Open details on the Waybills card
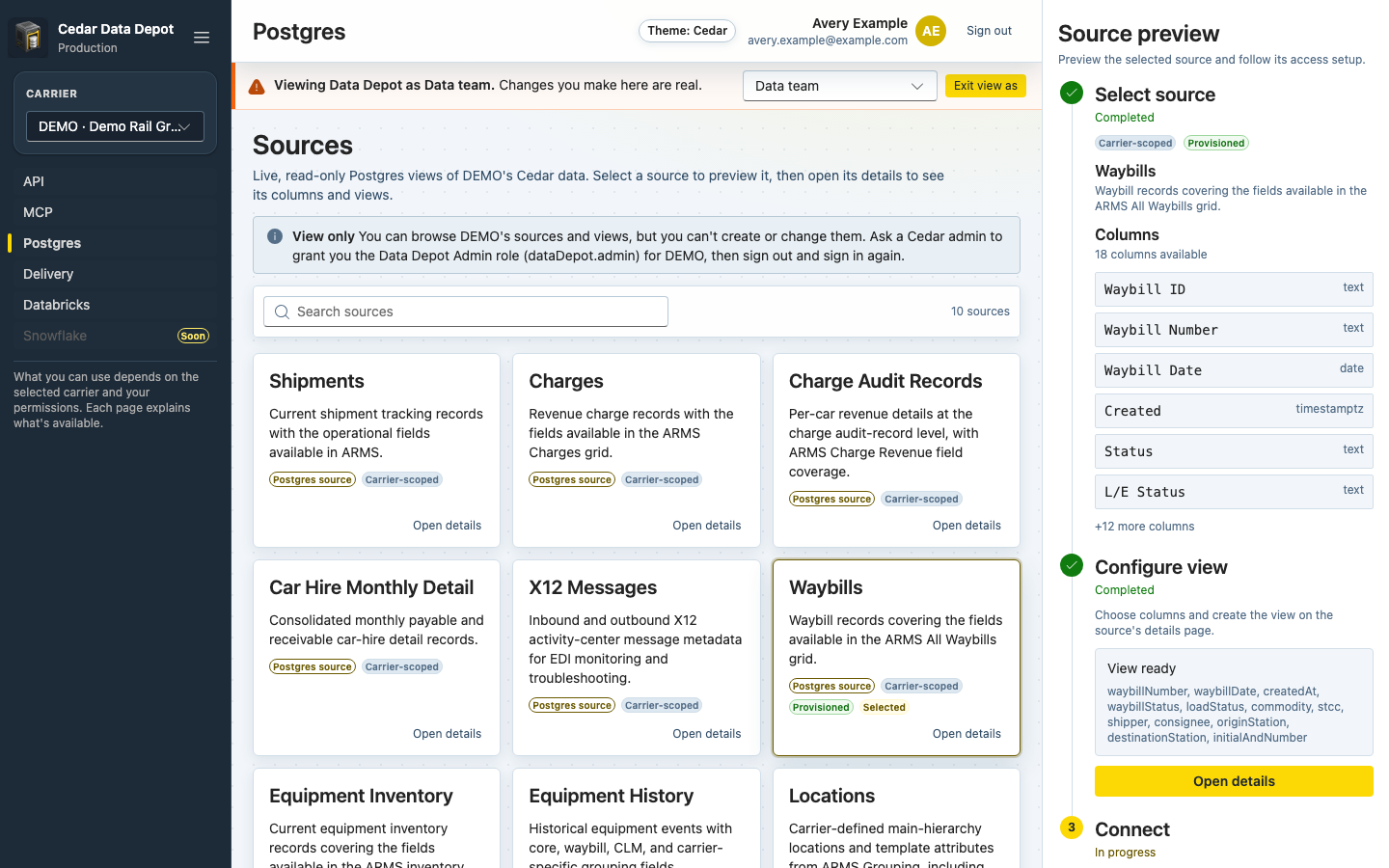1389x868 pixels. tap(967, 734)
